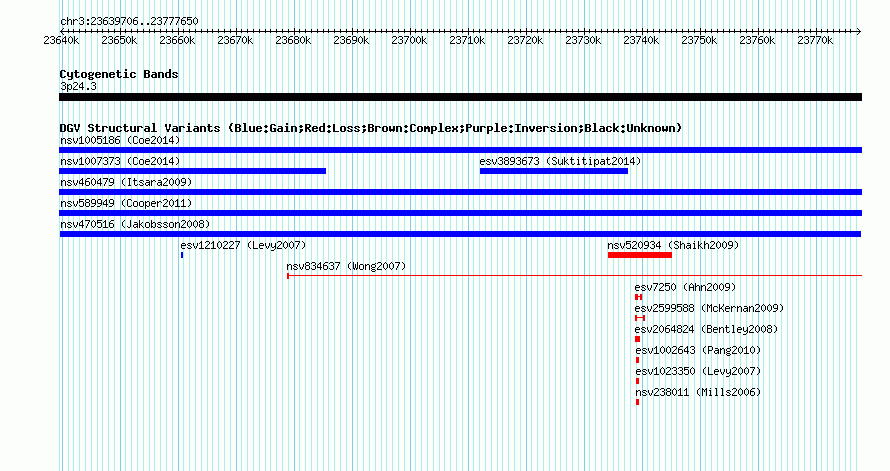Screen dimensions: 890x471
Task: Click the red esv2599588 bracket glyph
Action: [640, 318]
